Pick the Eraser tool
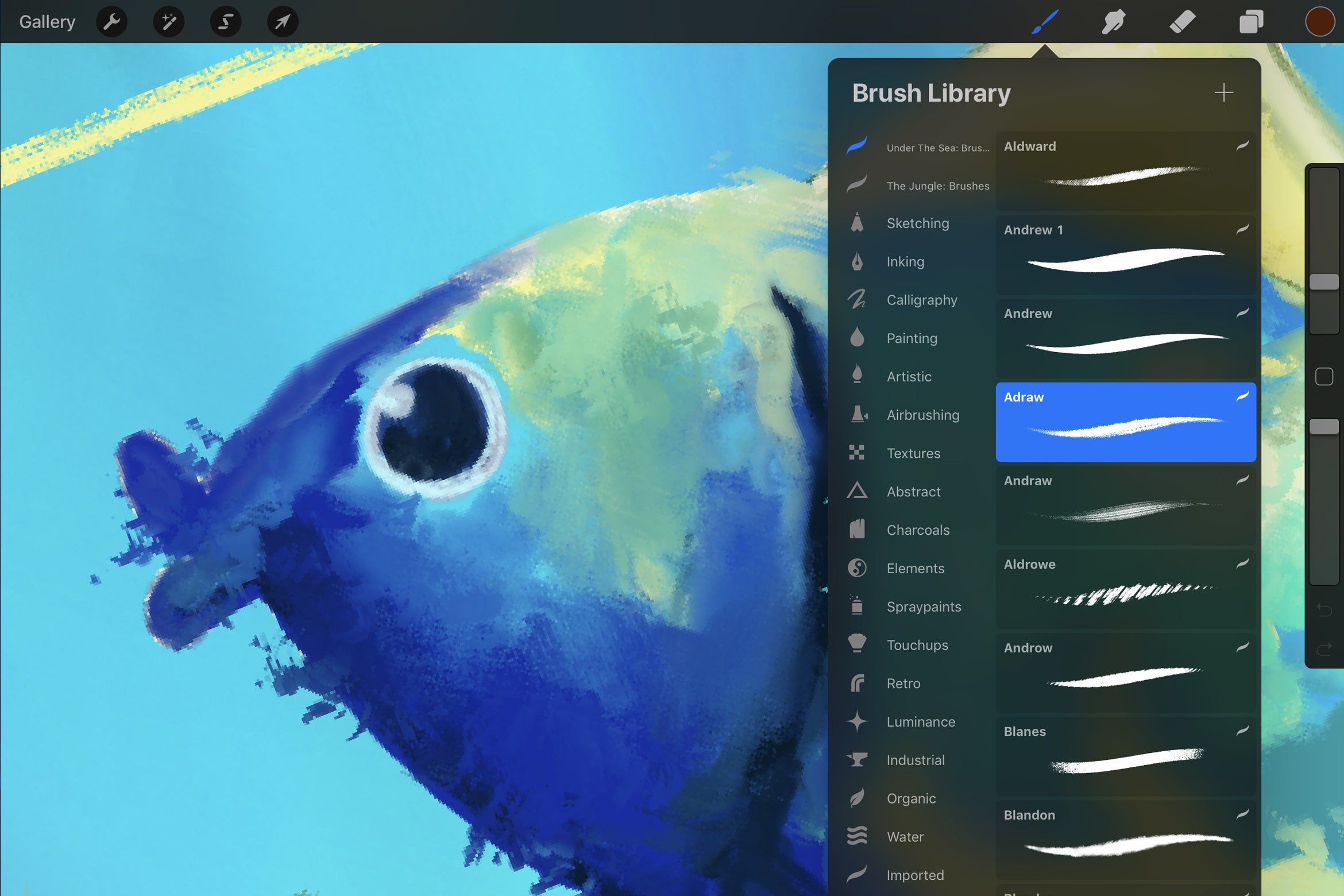 tap(1181, 21)
